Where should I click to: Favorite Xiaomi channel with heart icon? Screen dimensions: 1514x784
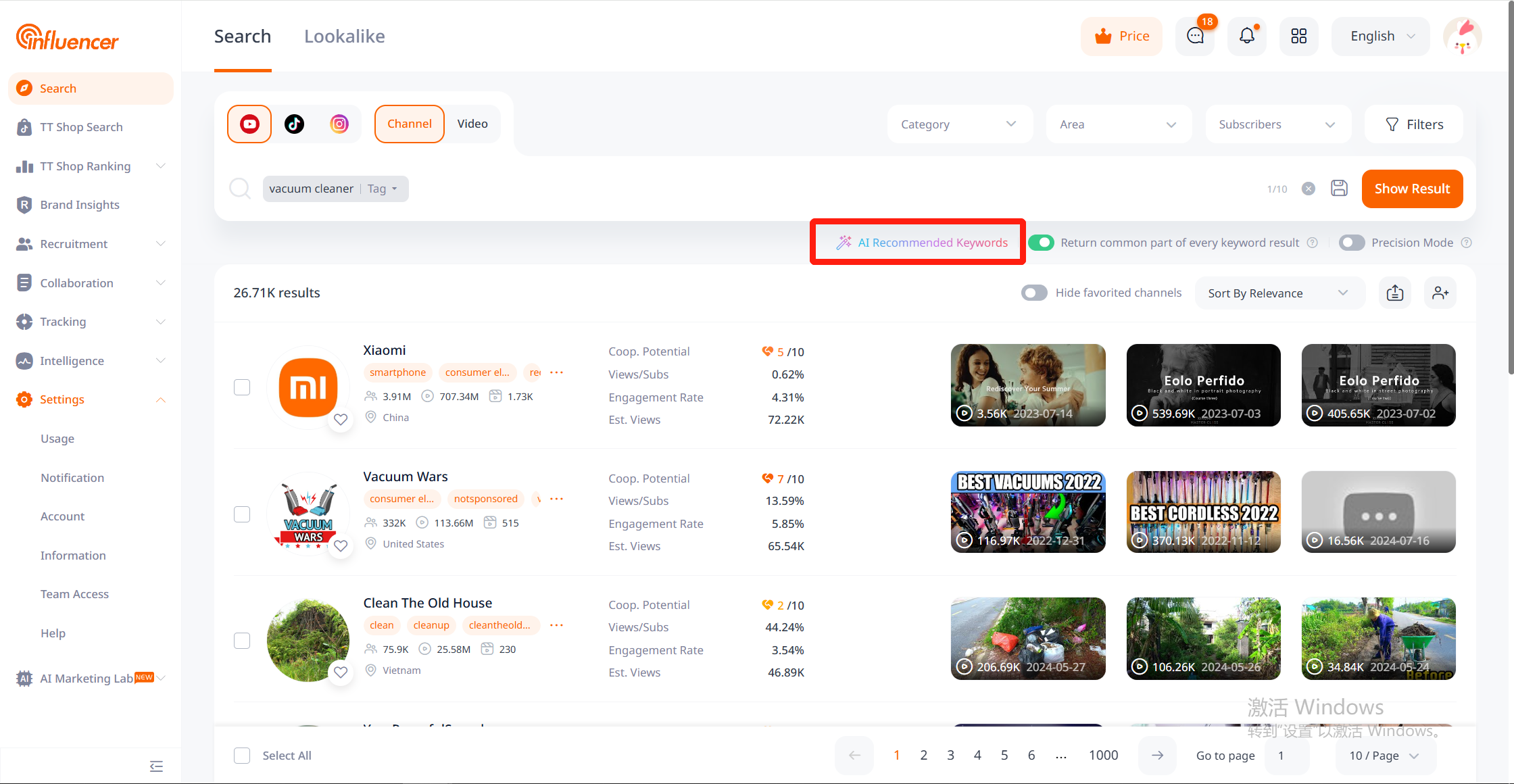[x=341, y=419]
